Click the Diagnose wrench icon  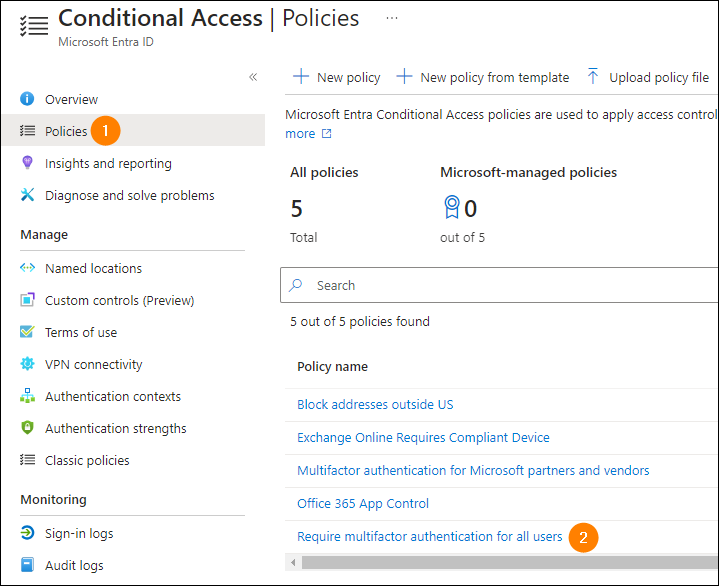27,195
